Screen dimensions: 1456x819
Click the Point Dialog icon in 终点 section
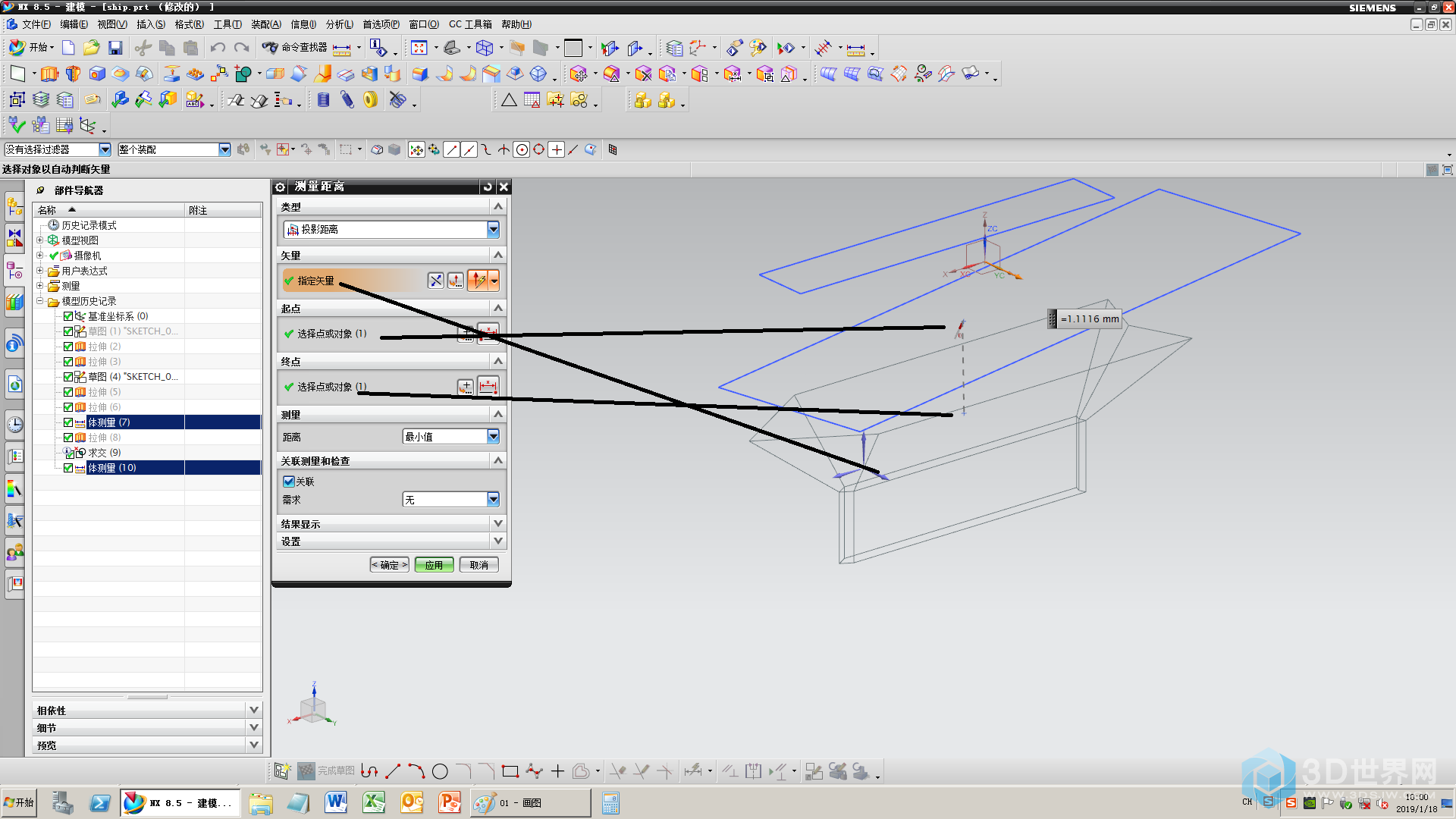tap(466, 387)
